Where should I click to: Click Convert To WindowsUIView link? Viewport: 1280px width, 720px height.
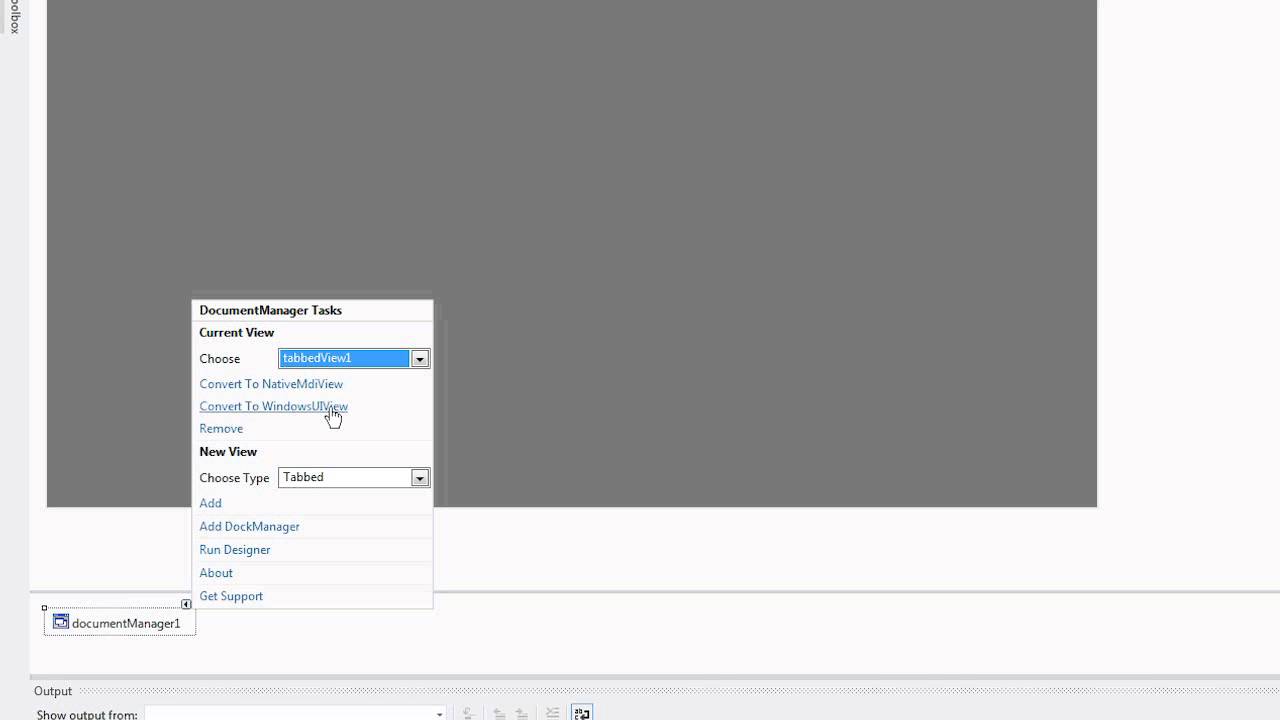point(273,406)
